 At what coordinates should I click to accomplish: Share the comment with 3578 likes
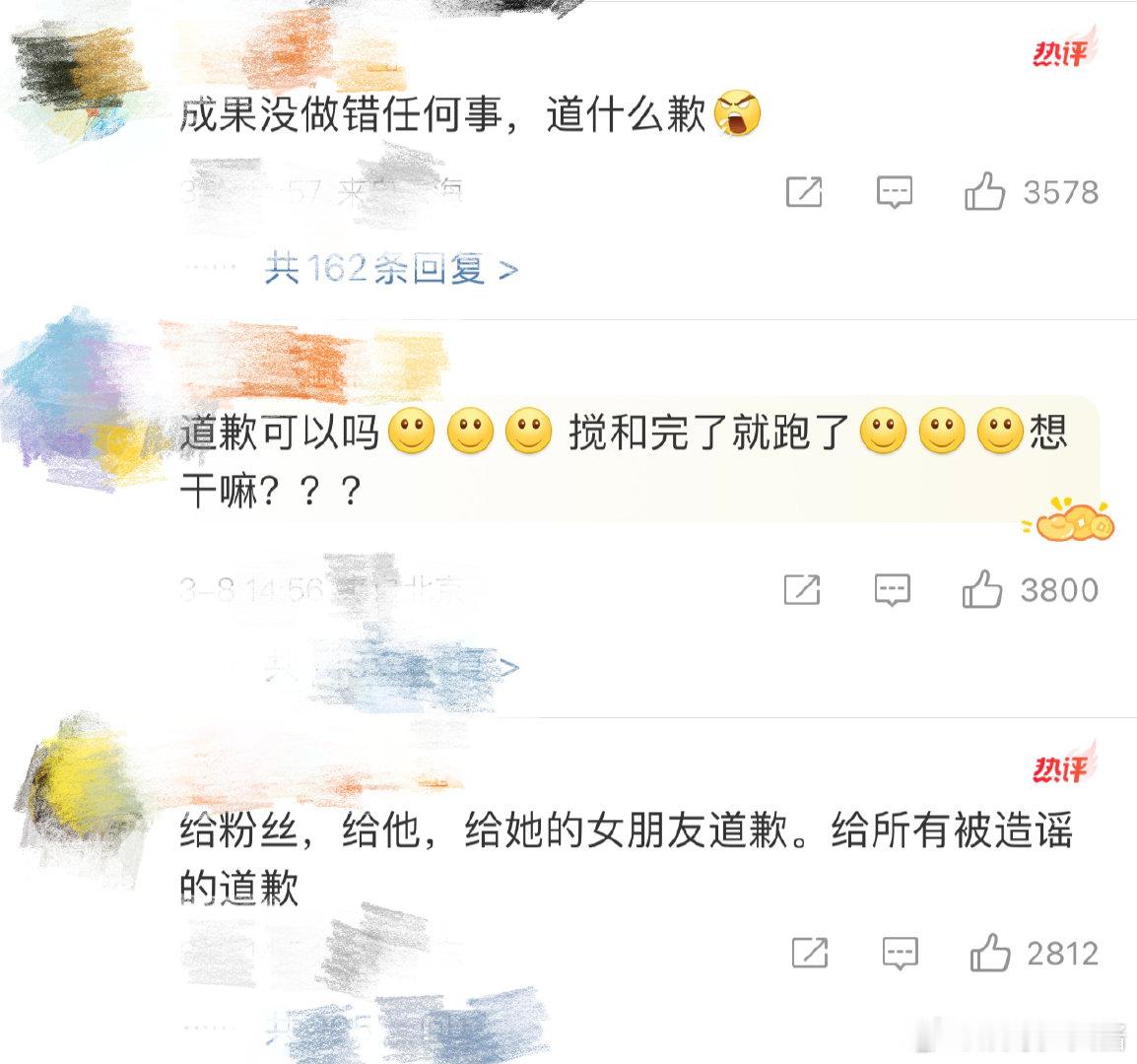(x=804, y=192)
